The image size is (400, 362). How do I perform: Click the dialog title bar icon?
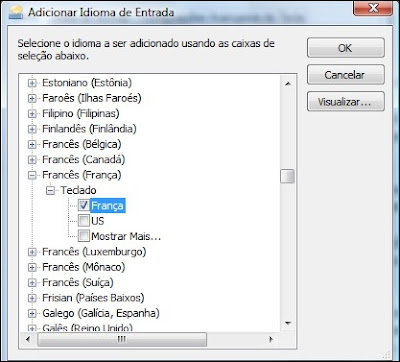point(16,13)
